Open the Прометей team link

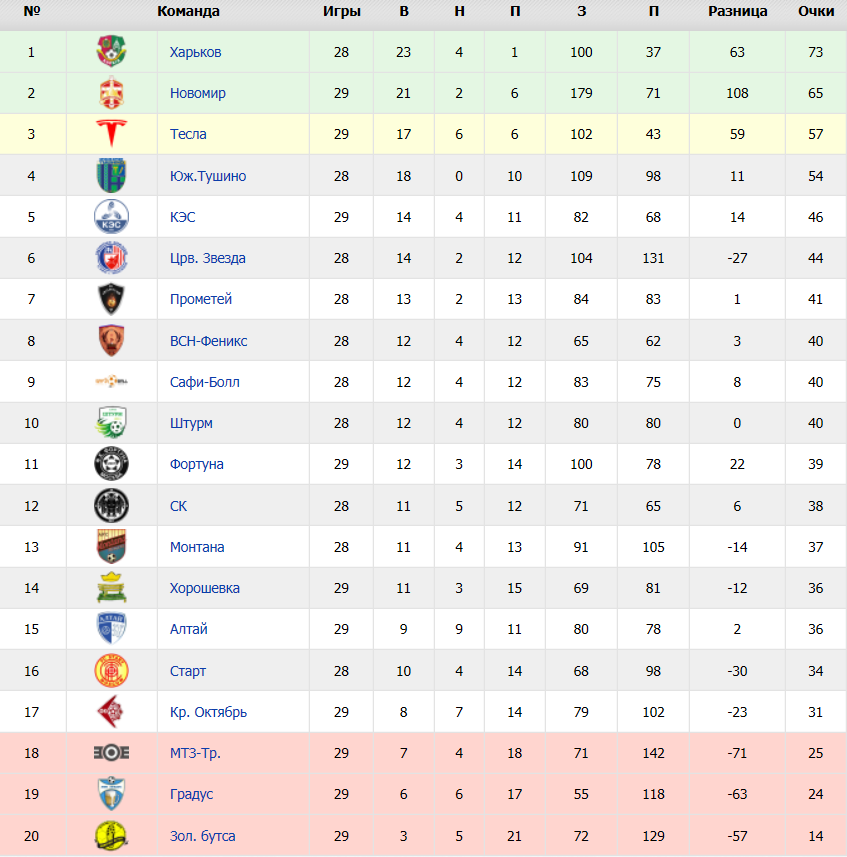[x=201, y=299]
